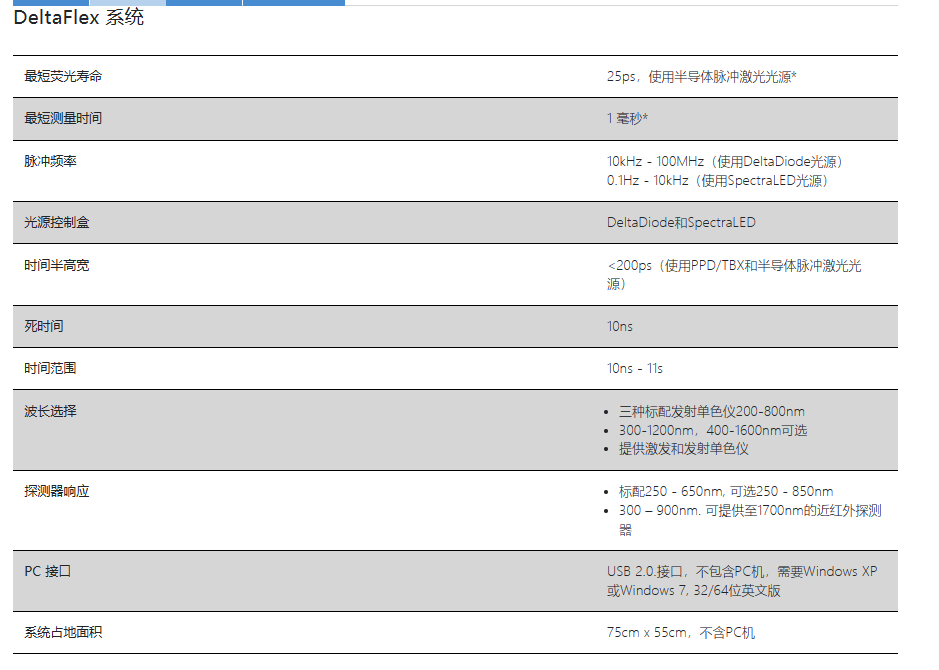Select the DeltaFlex 系统 heading
This screenshot has width=939, height=670.
tap(78, 17)
